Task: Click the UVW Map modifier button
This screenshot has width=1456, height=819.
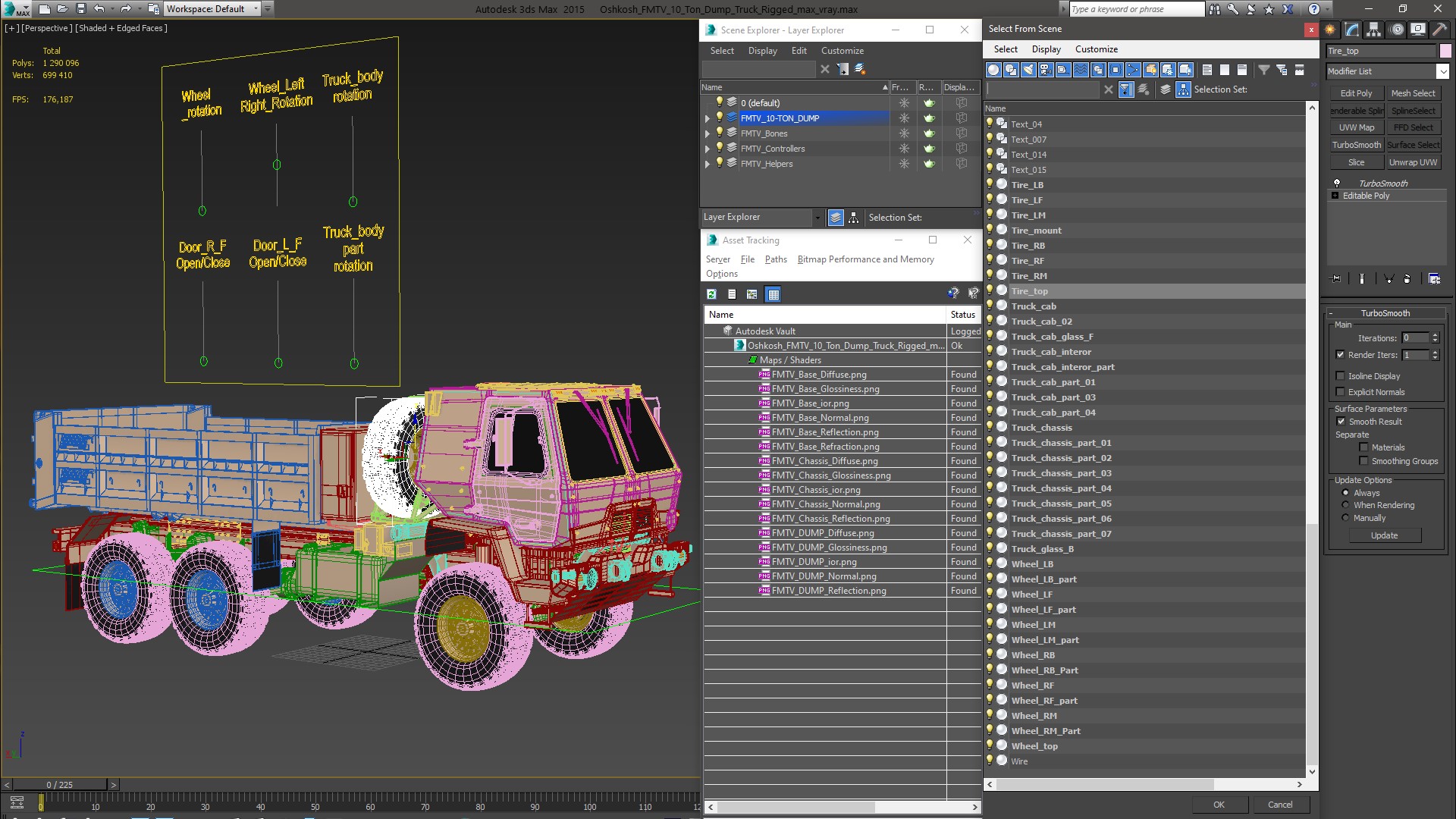Action: (x=1356, y=127)
